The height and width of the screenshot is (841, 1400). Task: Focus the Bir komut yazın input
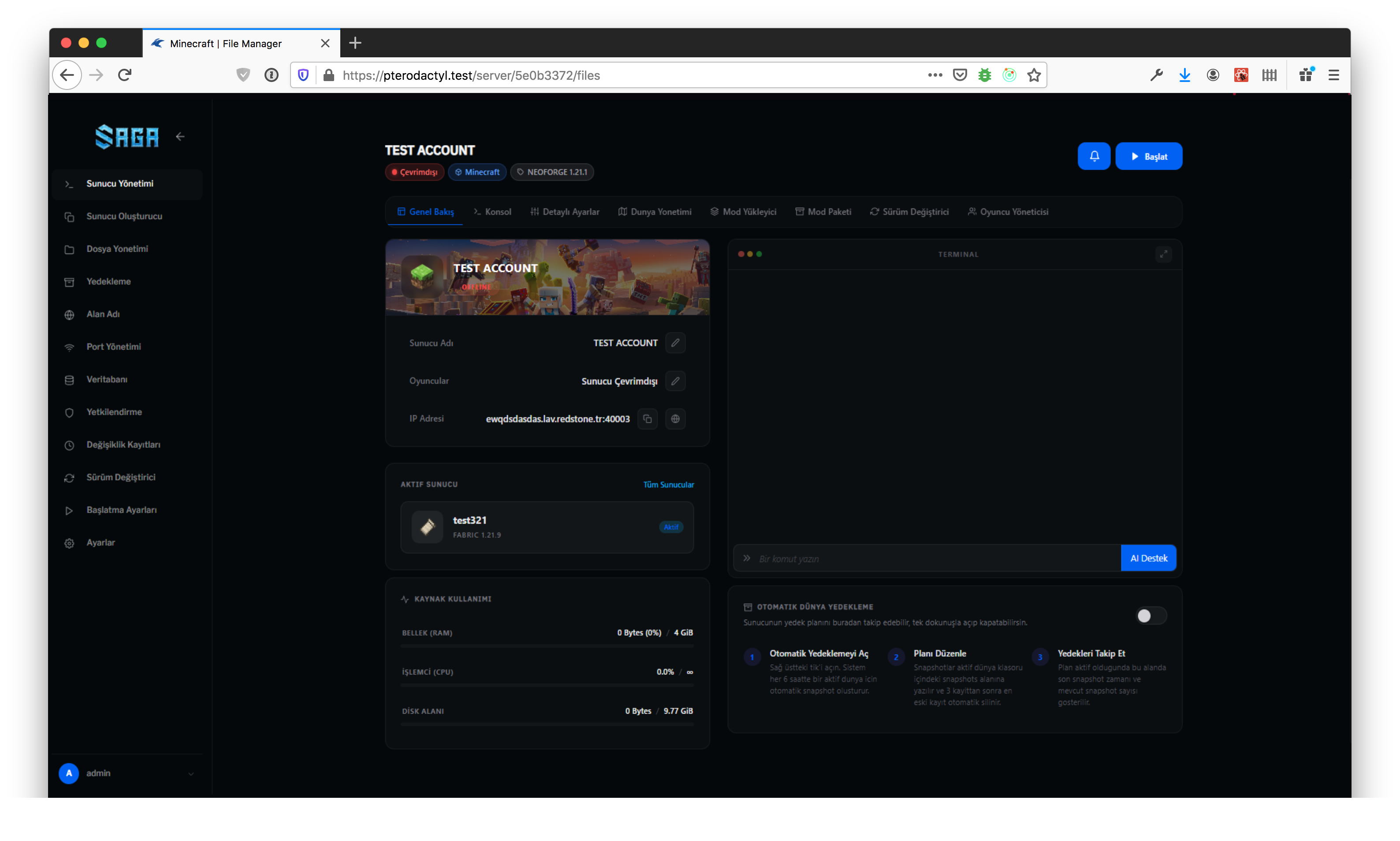(927, 558)
